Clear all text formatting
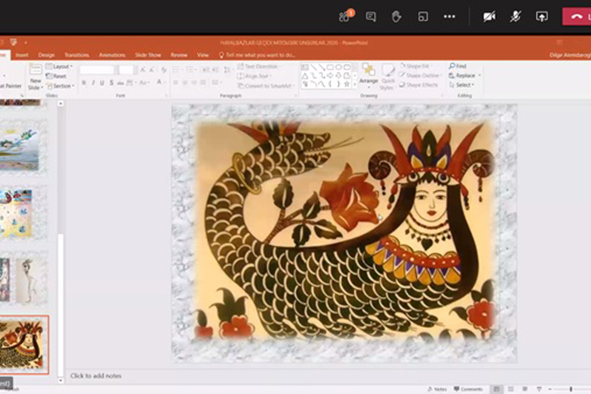591x394 pixels. 164,70
